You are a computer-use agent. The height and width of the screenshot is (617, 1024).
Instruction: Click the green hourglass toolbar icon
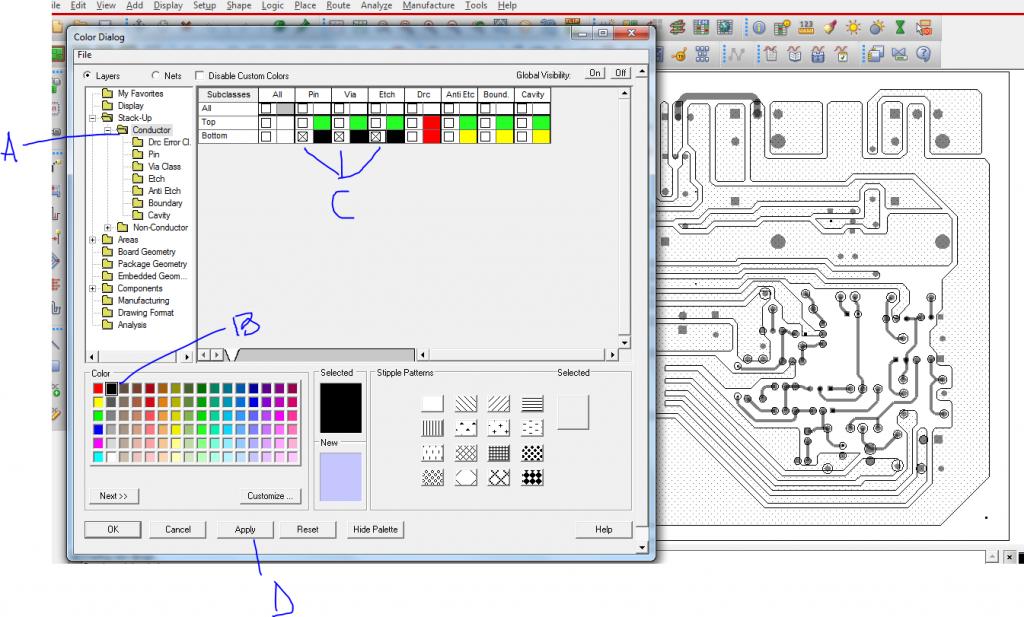[x=900, y=27]
